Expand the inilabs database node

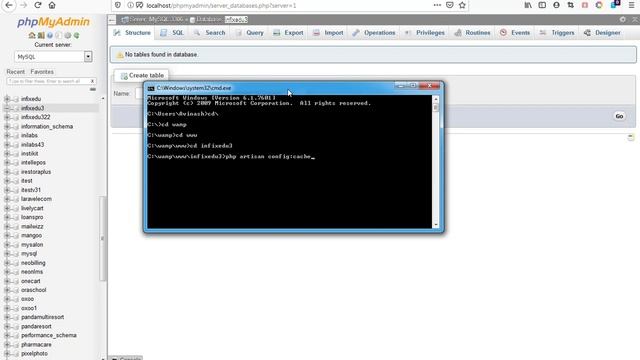pyautogui.click(x=7, y=136)
